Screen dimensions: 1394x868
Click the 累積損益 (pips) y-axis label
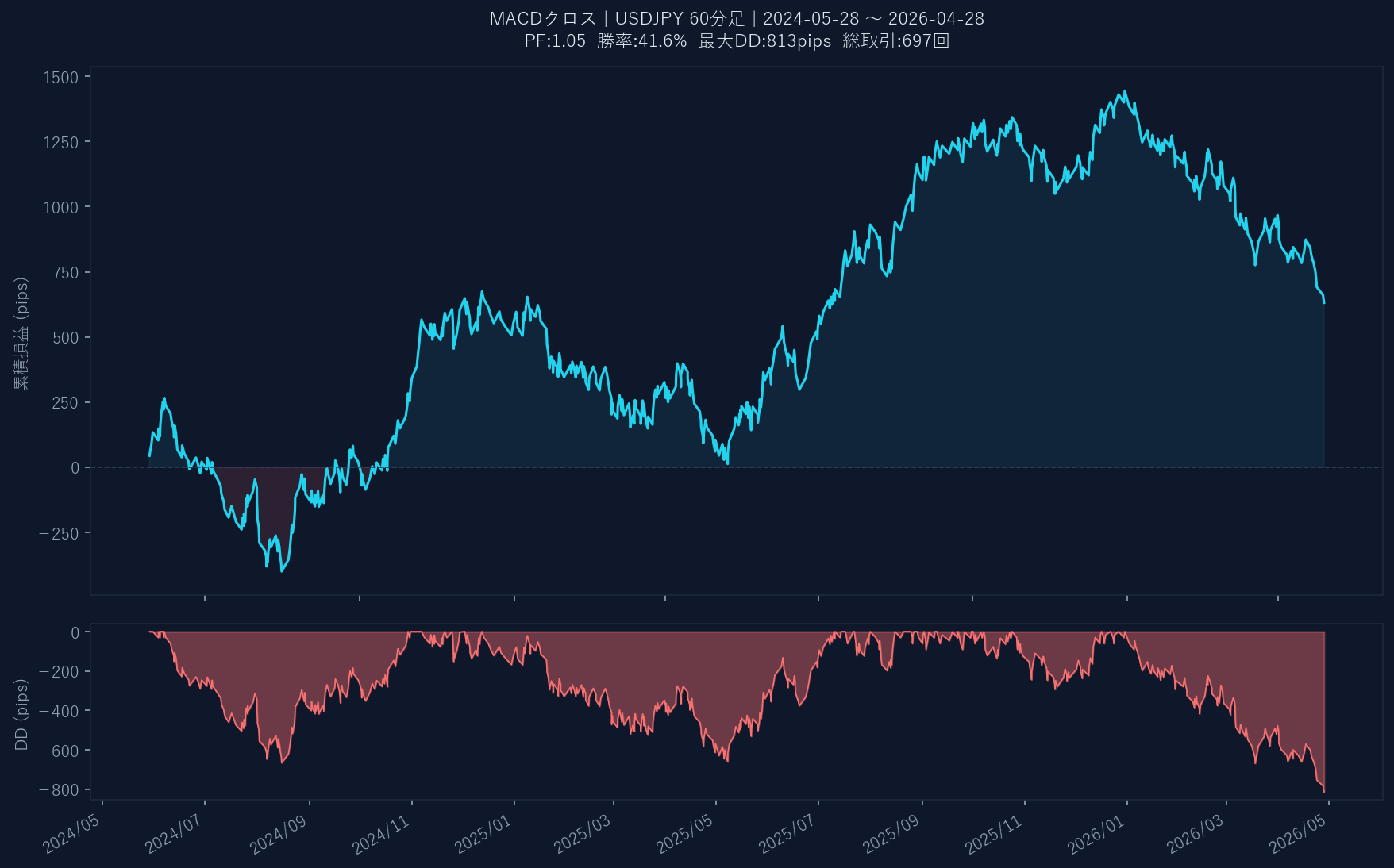(x=21, y=333)
